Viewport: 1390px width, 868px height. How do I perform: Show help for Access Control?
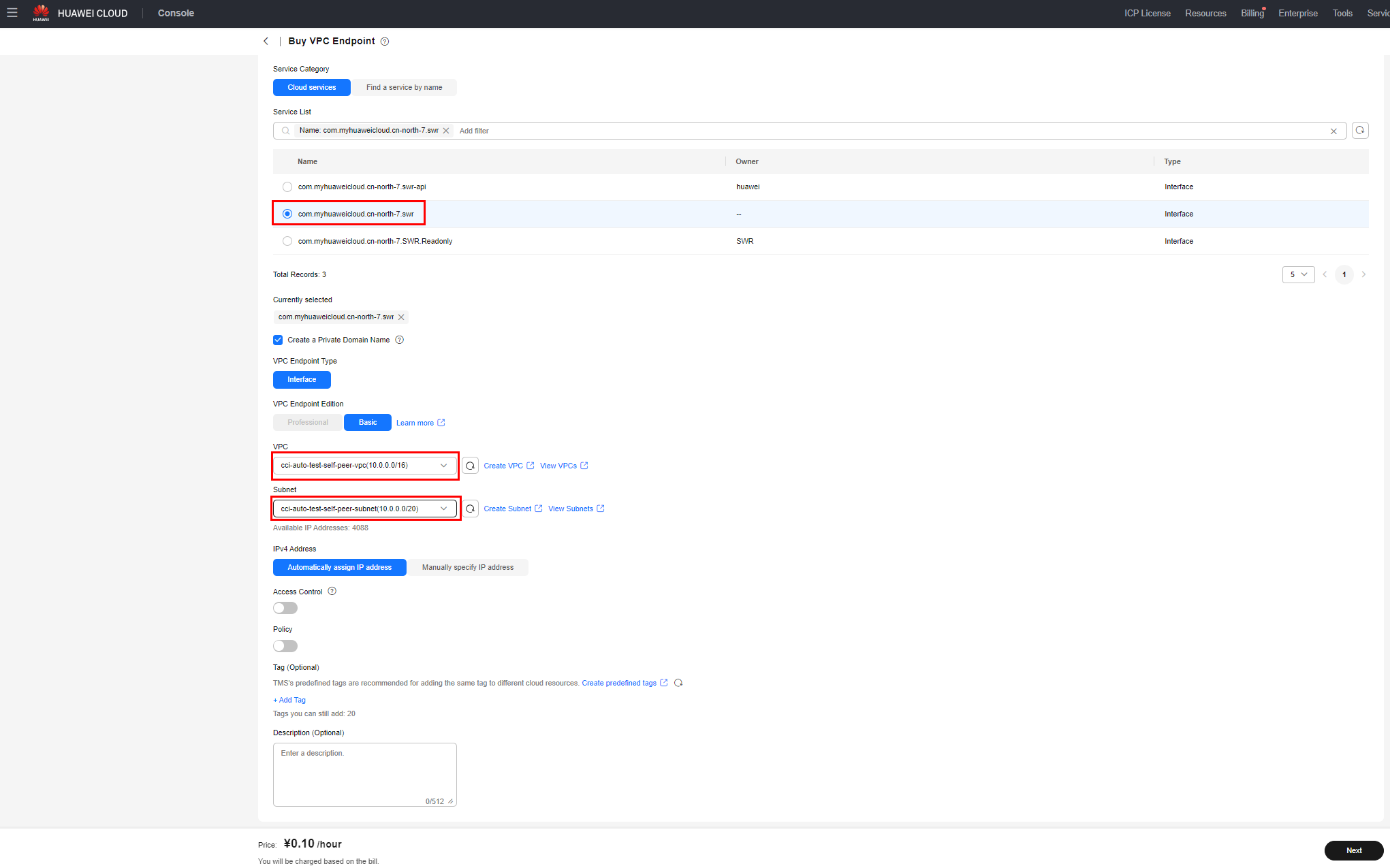pyautogui.click(x=332, y=592)
